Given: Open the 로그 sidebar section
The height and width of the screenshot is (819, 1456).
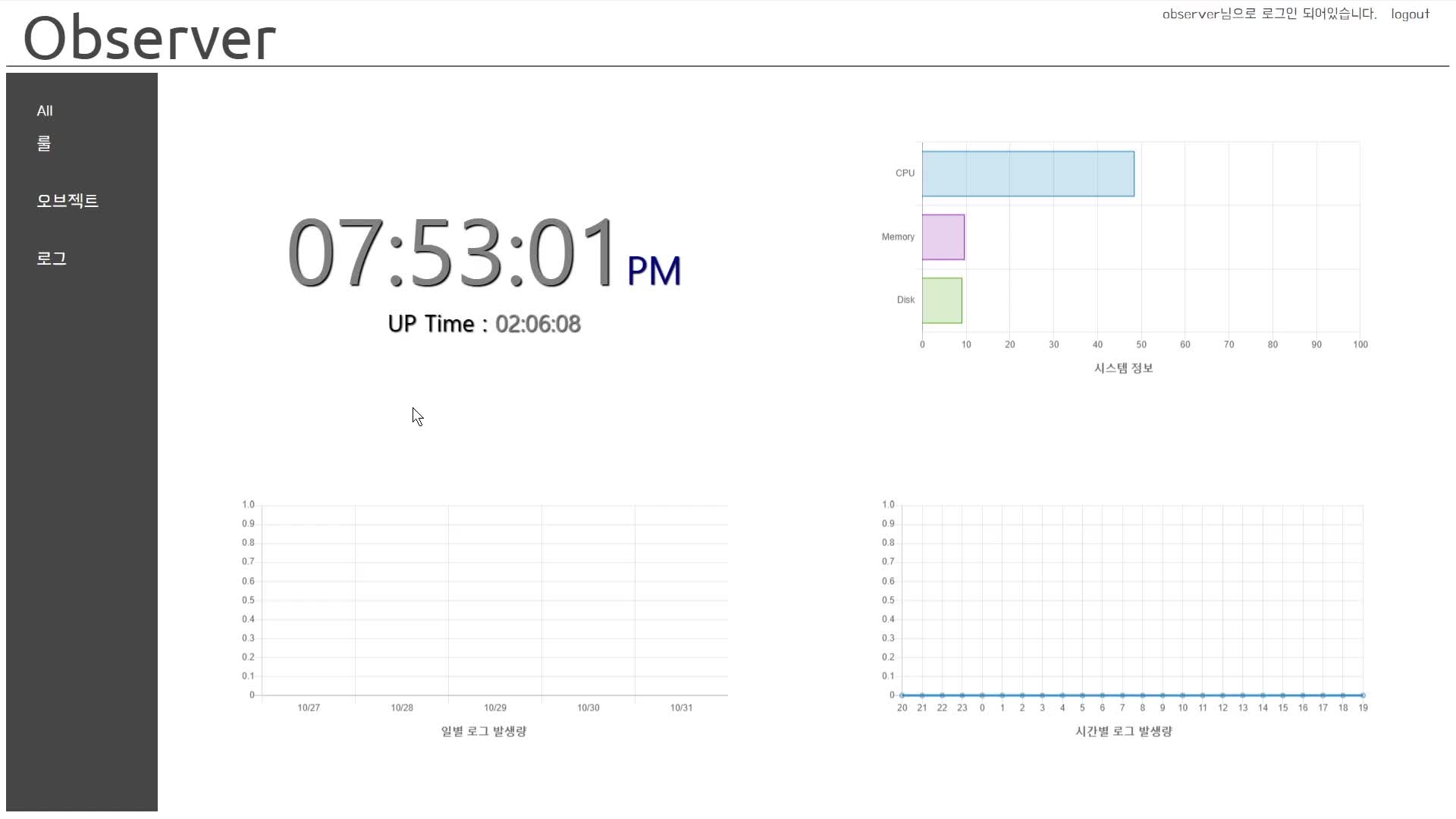Looking at the screenshot, I should [x=52, y=259].
